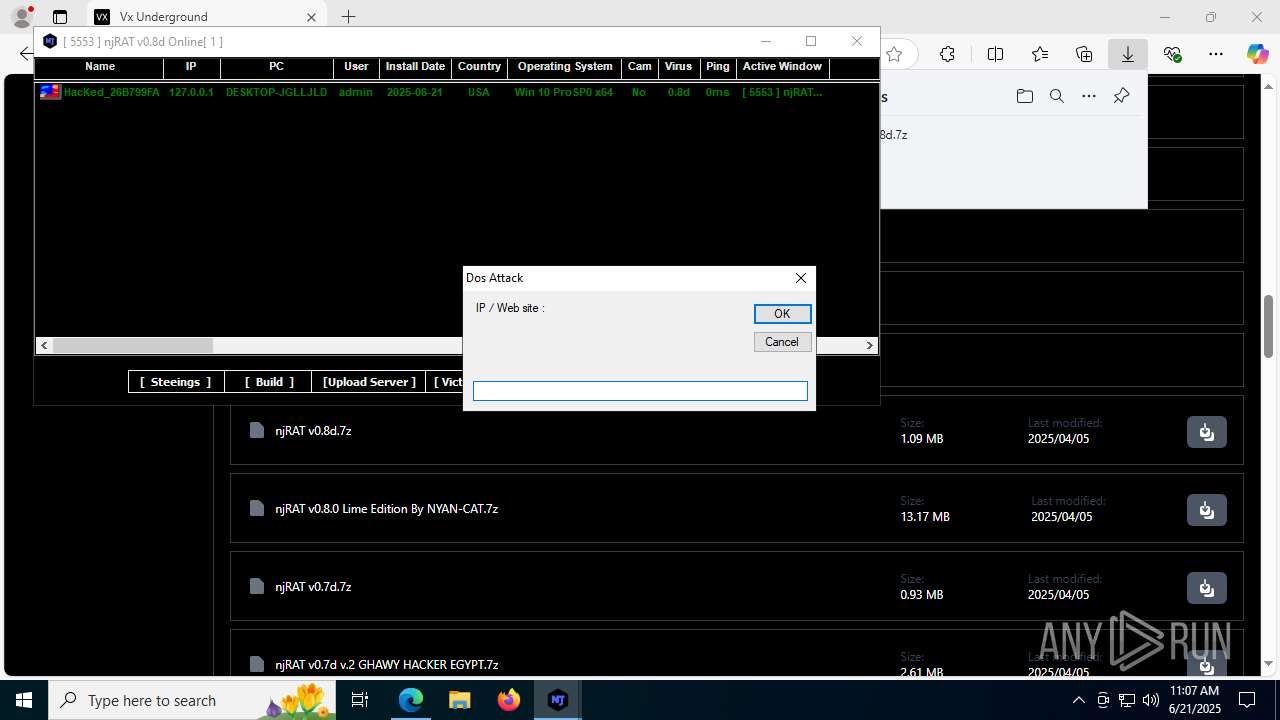The width and height of the screenshot is (1280, 720).
Task: Click flag icon in HacKed_26B799FA row
Action: pyautogui.click(x=50, y=92)
